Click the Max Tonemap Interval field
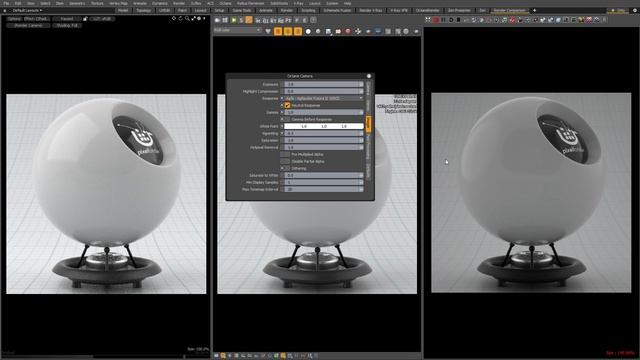This screenshot has width=640, height=360. coord(324,189)
